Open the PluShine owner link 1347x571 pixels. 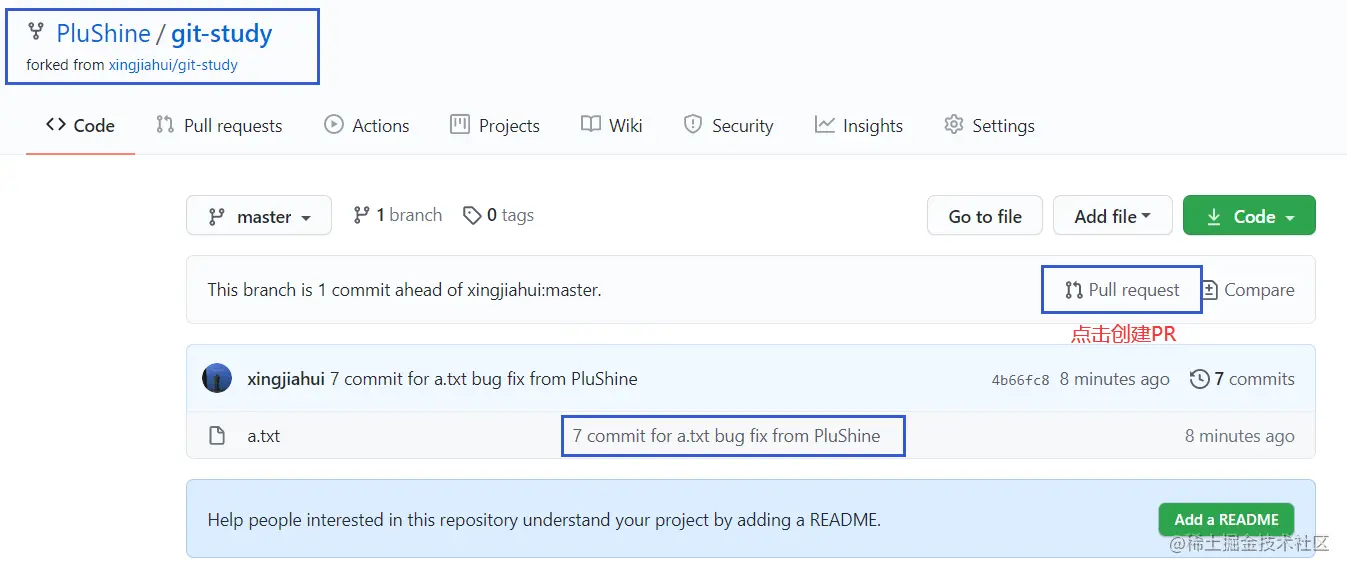pos(103,33)
